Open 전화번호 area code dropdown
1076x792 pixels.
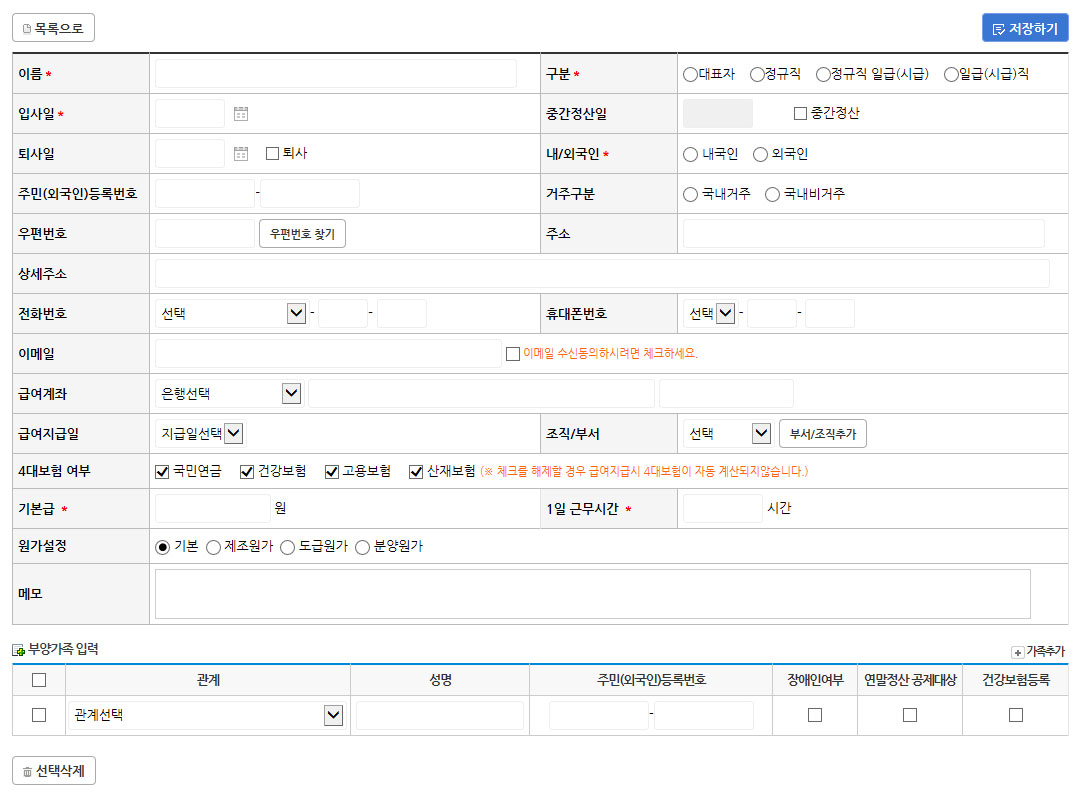231,314
